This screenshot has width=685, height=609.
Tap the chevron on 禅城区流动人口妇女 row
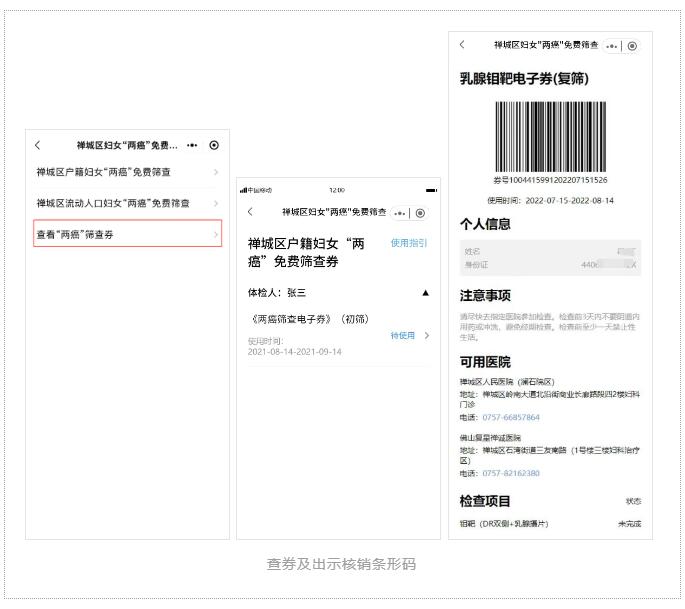point(216,203)
